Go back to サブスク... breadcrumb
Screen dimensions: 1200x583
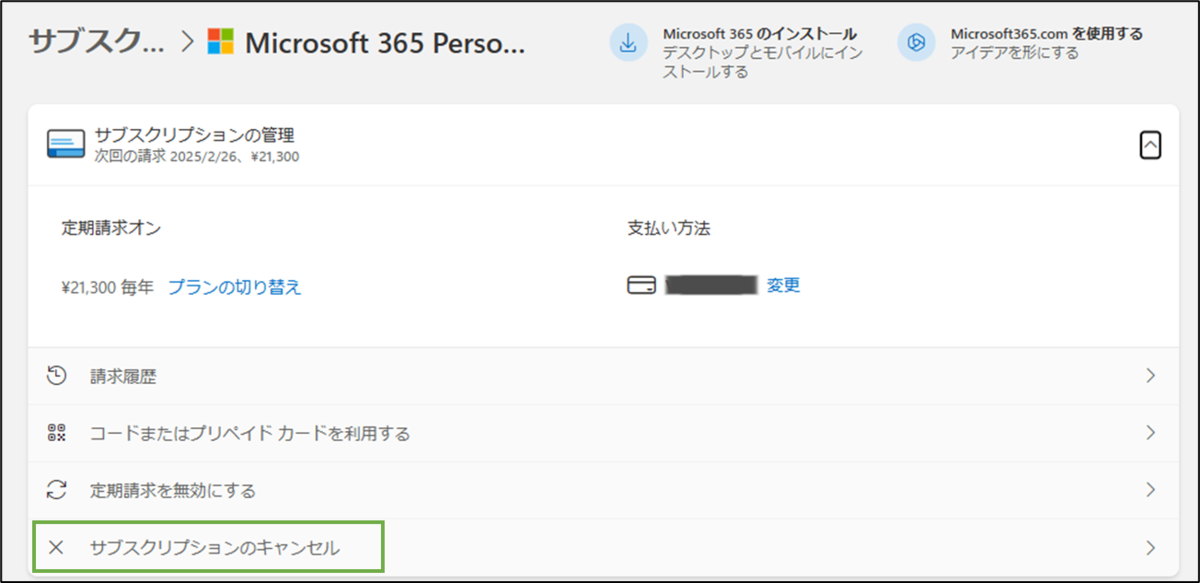97,41
